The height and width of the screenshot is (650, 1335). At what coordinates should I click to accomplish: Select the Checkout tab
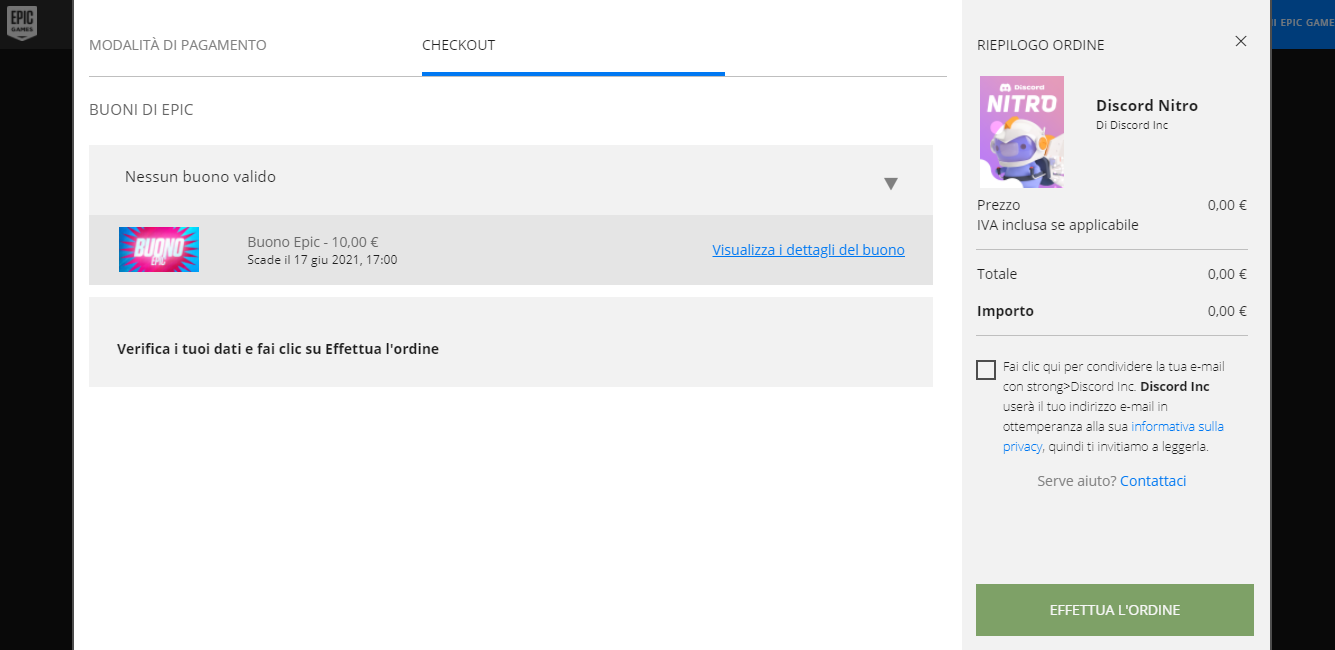[459, 45]
